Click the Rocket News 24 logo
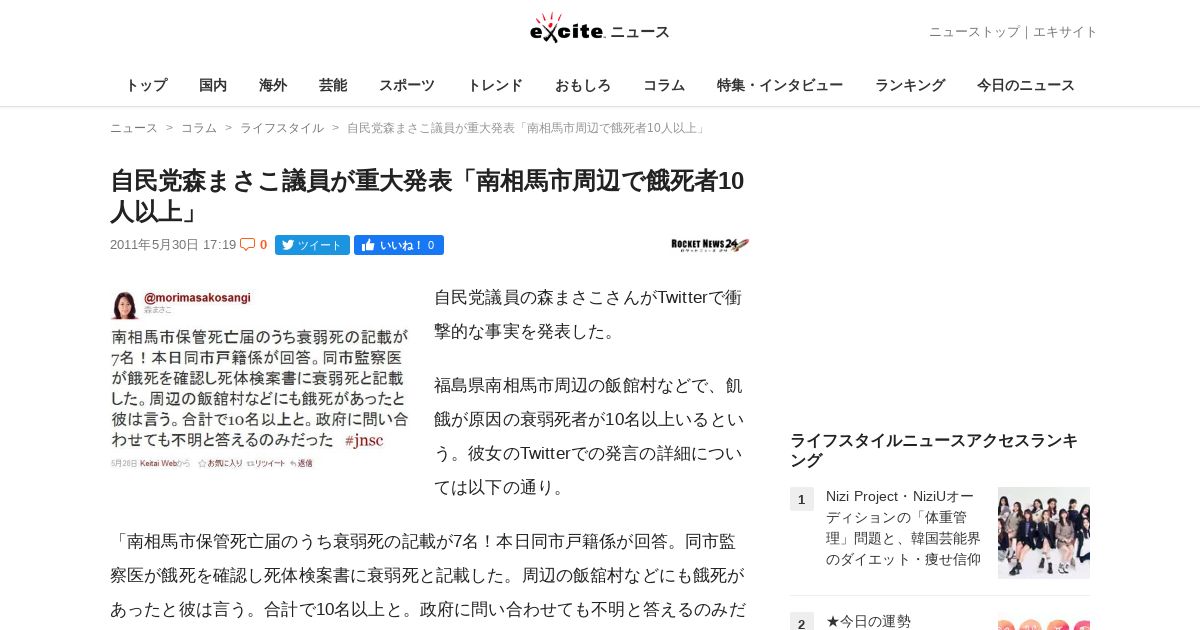 click(x=710, y=245)
